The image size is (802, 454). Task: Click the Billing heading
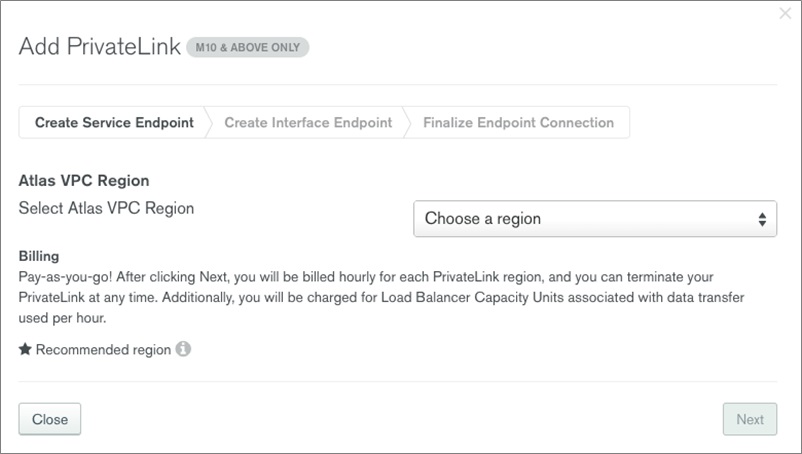click(39, 256)
